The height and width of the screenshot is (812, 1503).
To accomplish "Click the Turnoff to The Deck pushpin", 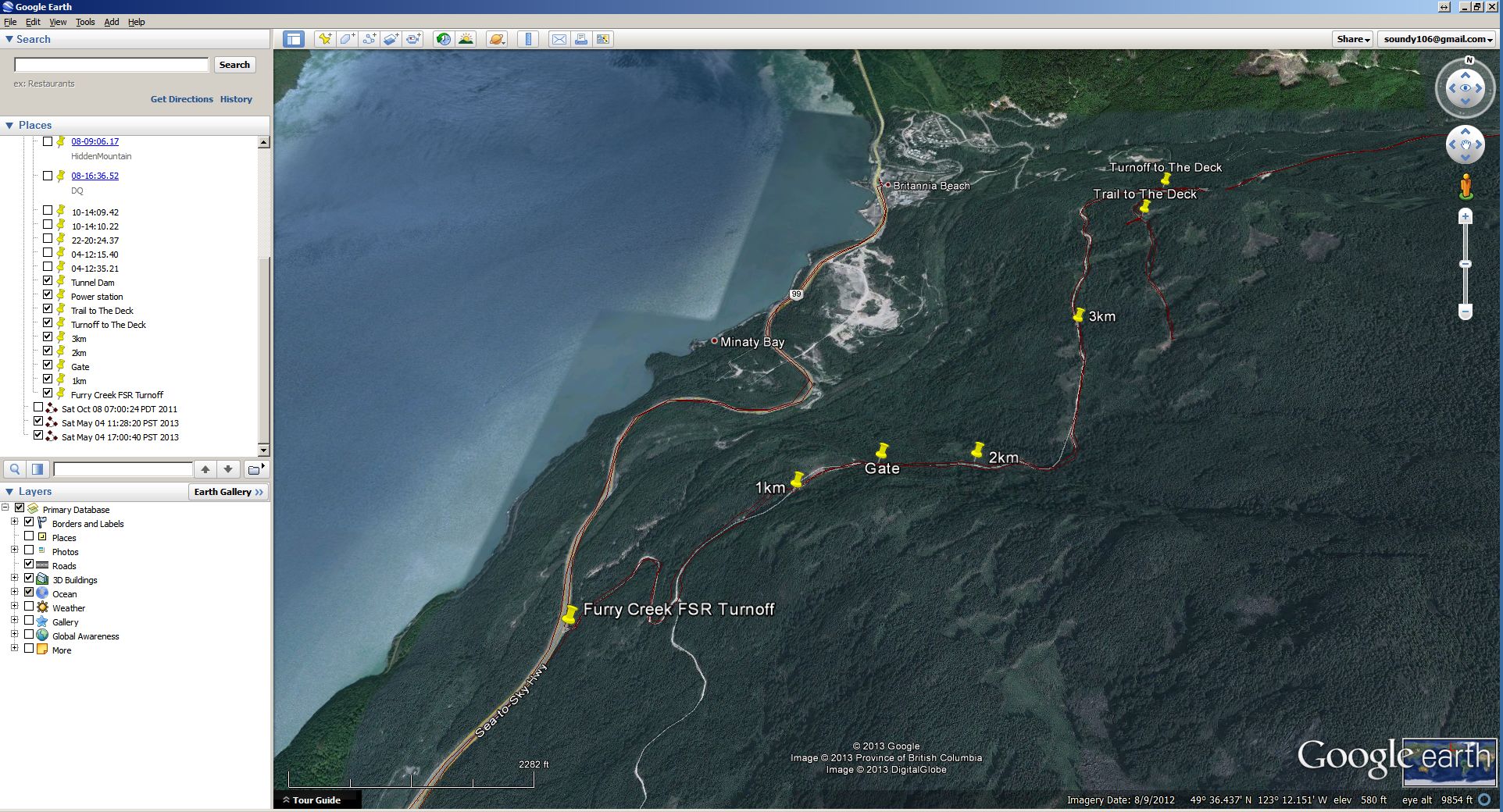I will [x=1166, y=180].
